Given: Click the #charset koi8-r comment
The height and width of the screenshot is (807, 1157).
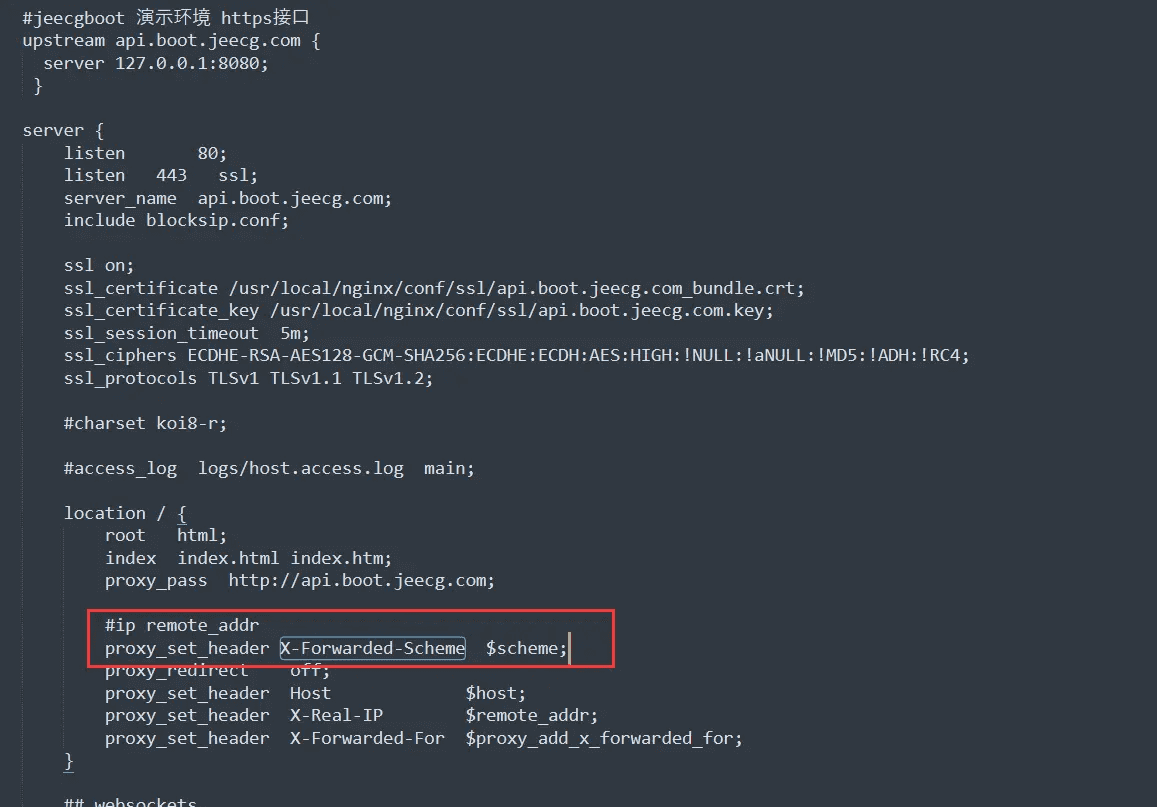Looking at the screenshot, I should (x=145, y=423).
